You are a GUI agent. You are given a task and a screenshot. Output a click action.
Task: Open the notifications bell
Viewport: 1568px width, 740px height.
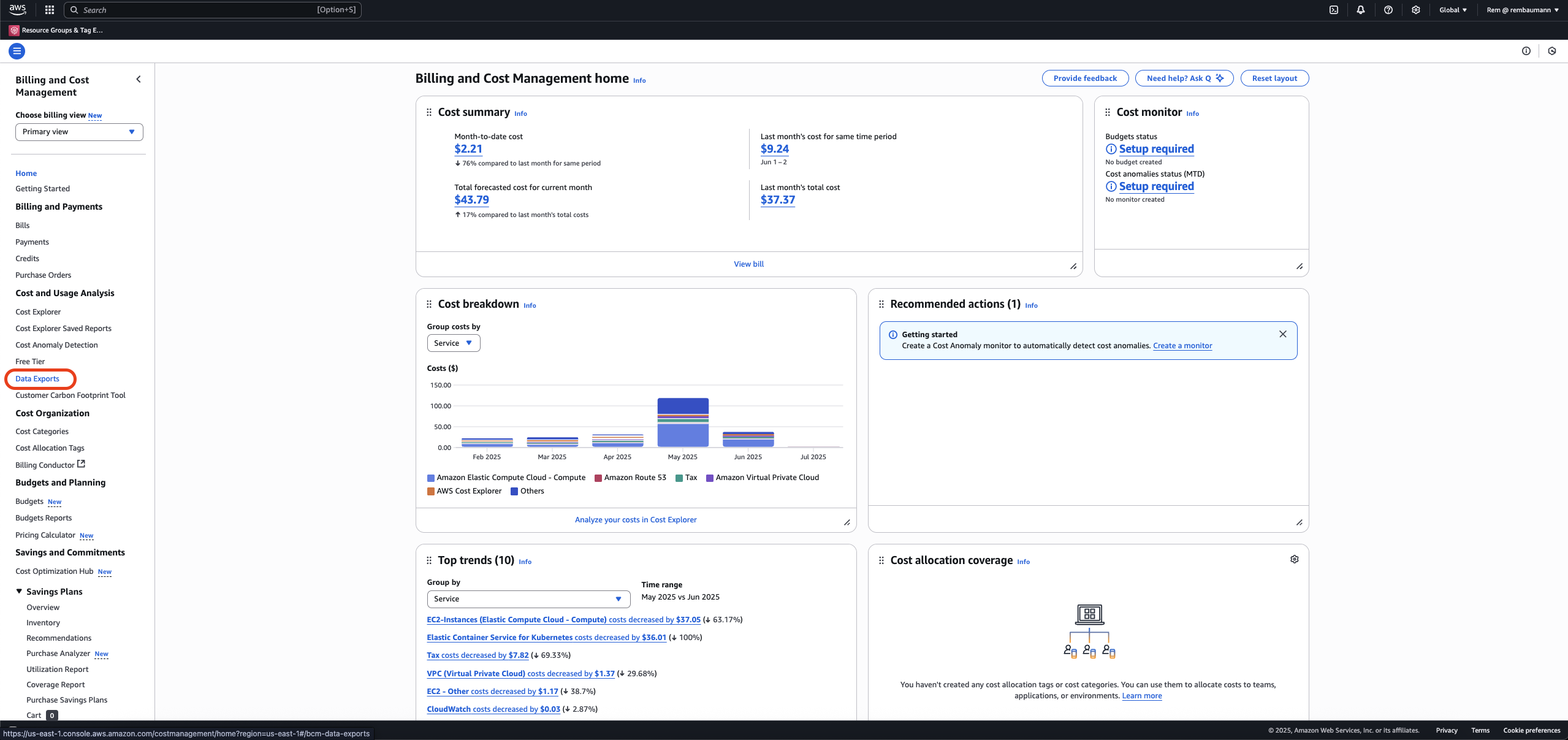[x=1361, y=10]
